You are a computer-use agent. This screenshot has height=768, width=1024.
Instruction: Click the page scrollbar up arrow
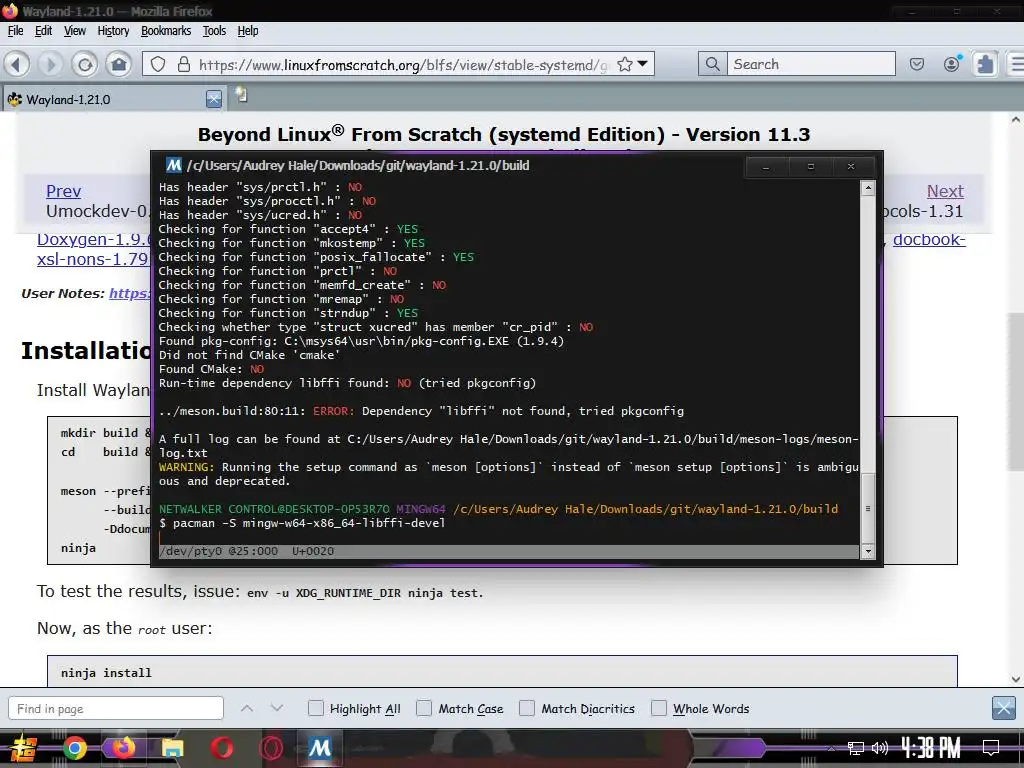coord(1016,120)
